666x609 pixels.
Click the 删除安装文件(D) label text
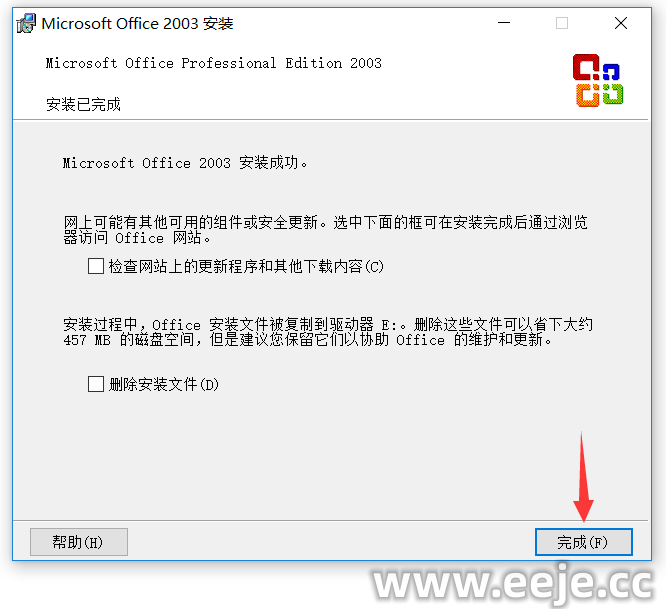coord(164,384)
